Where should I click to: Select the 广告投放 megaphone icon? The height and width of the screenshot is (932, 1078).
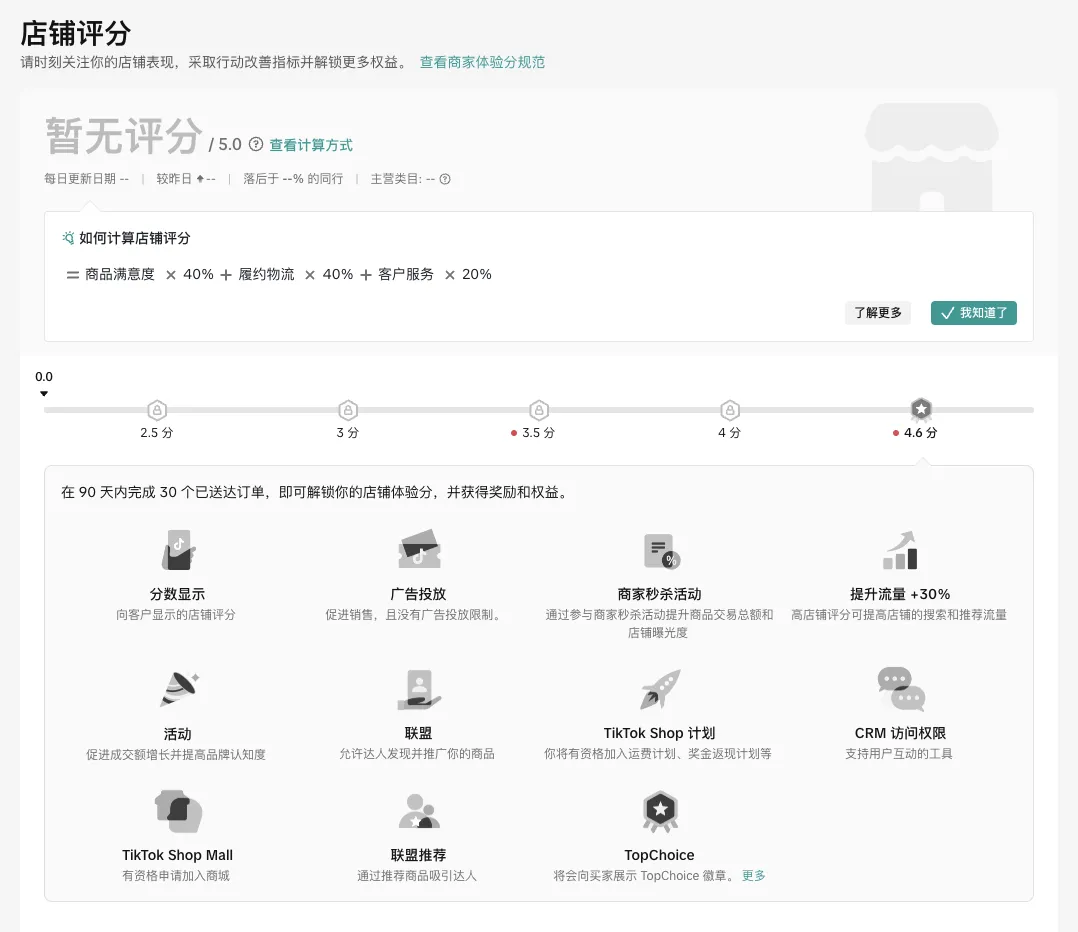pos(418,549)
